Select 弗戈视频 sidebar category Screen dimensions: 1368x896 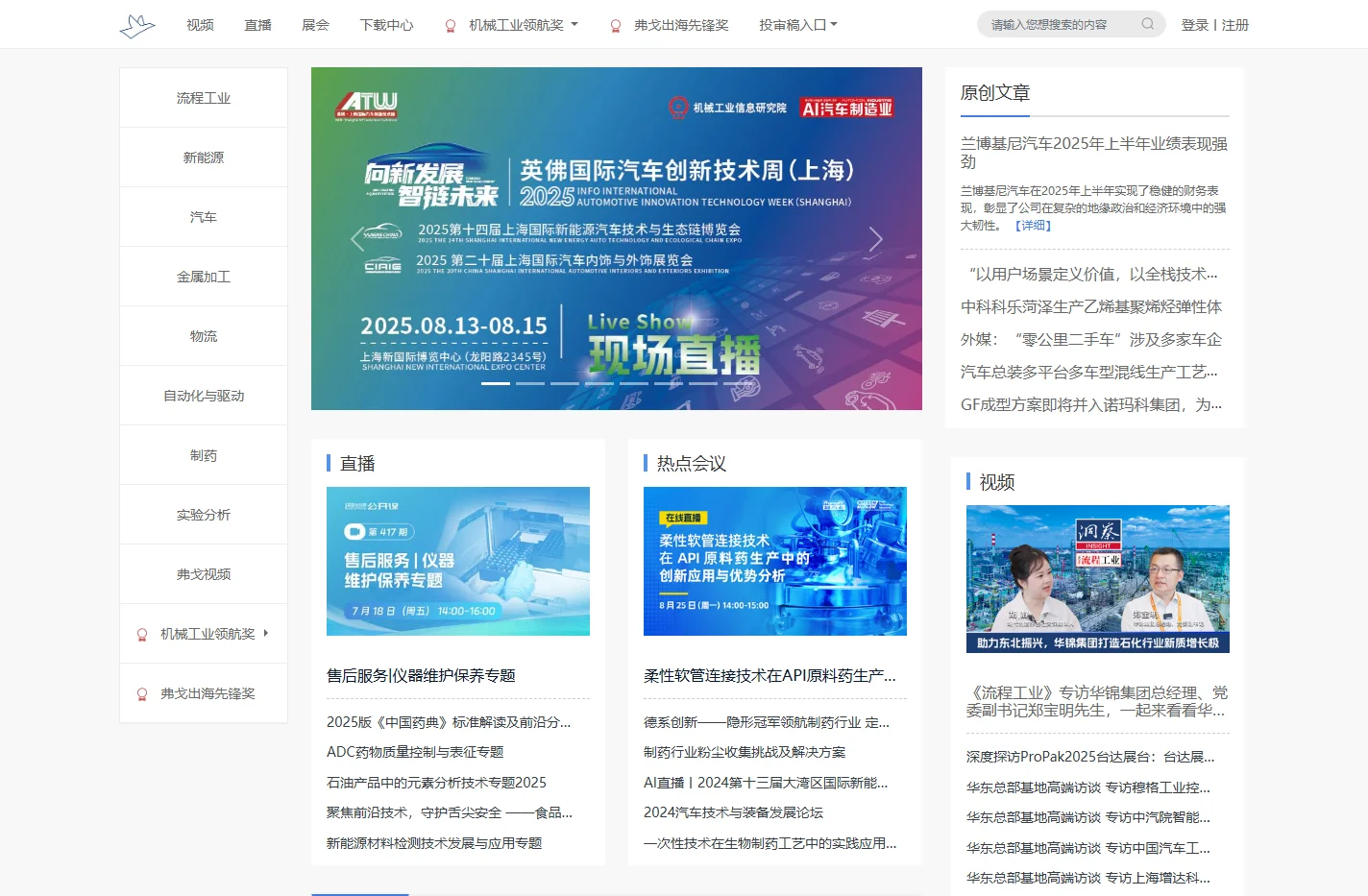[204, 574]
